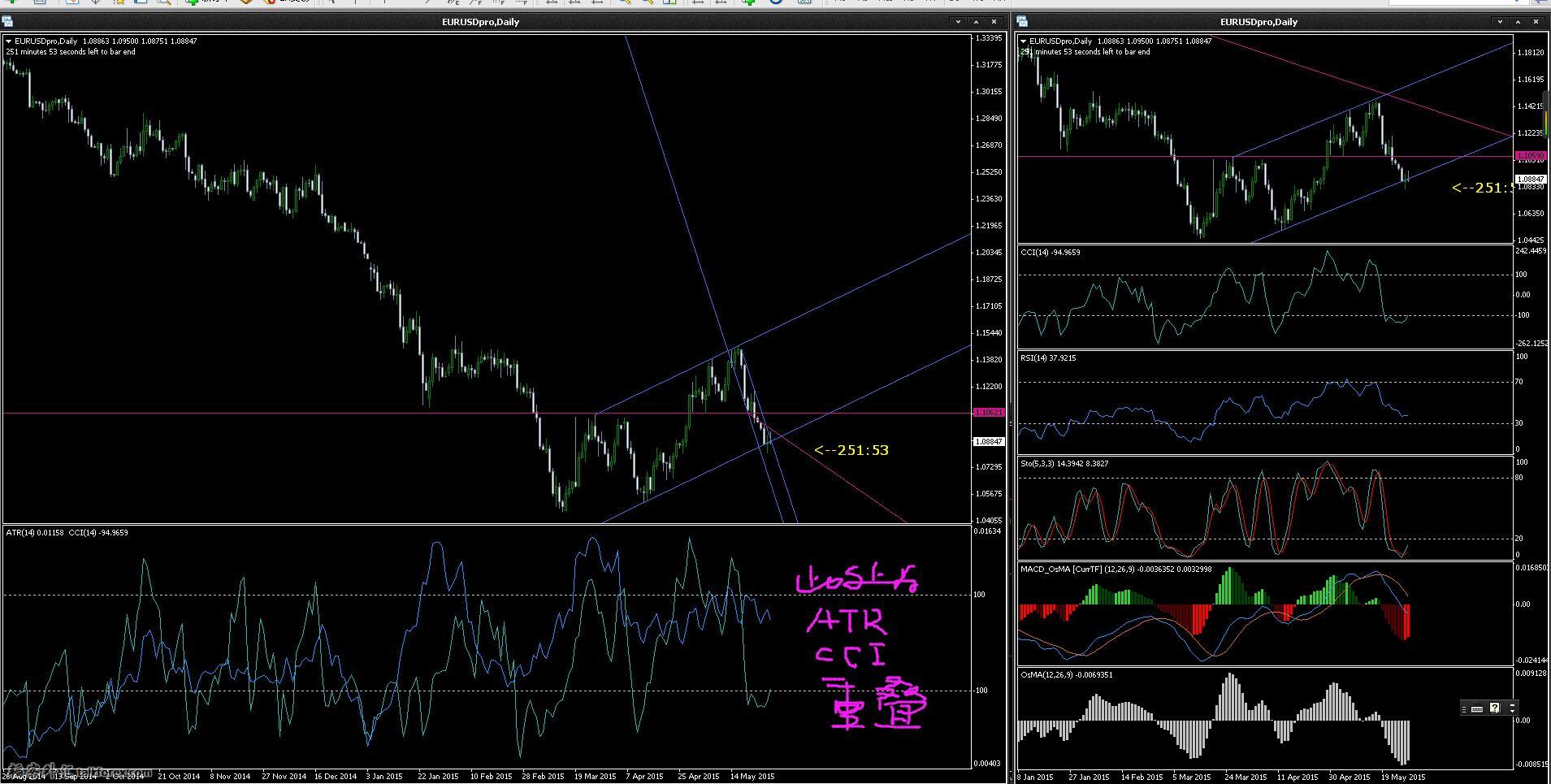Click the pink 1.10590 price tag on right axis
The width and height of the screenshot is (1551, 784).
click(1531, 155)
